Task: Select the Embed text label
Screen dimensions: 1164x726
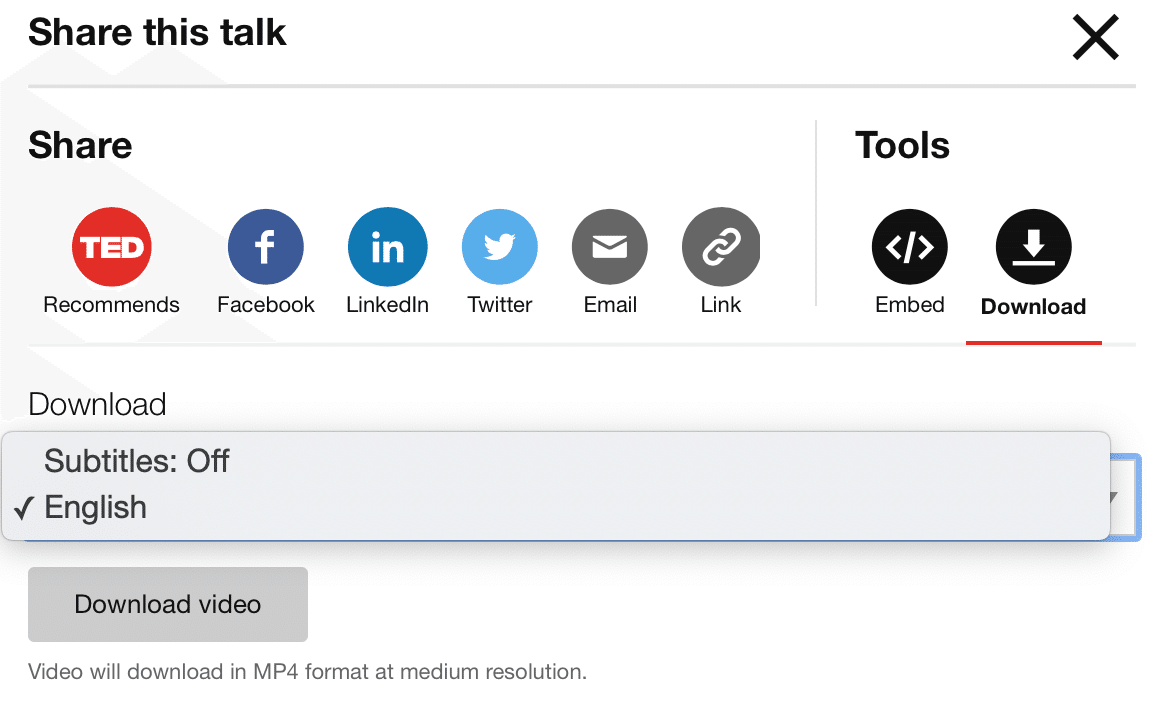Action: [909, 305]
